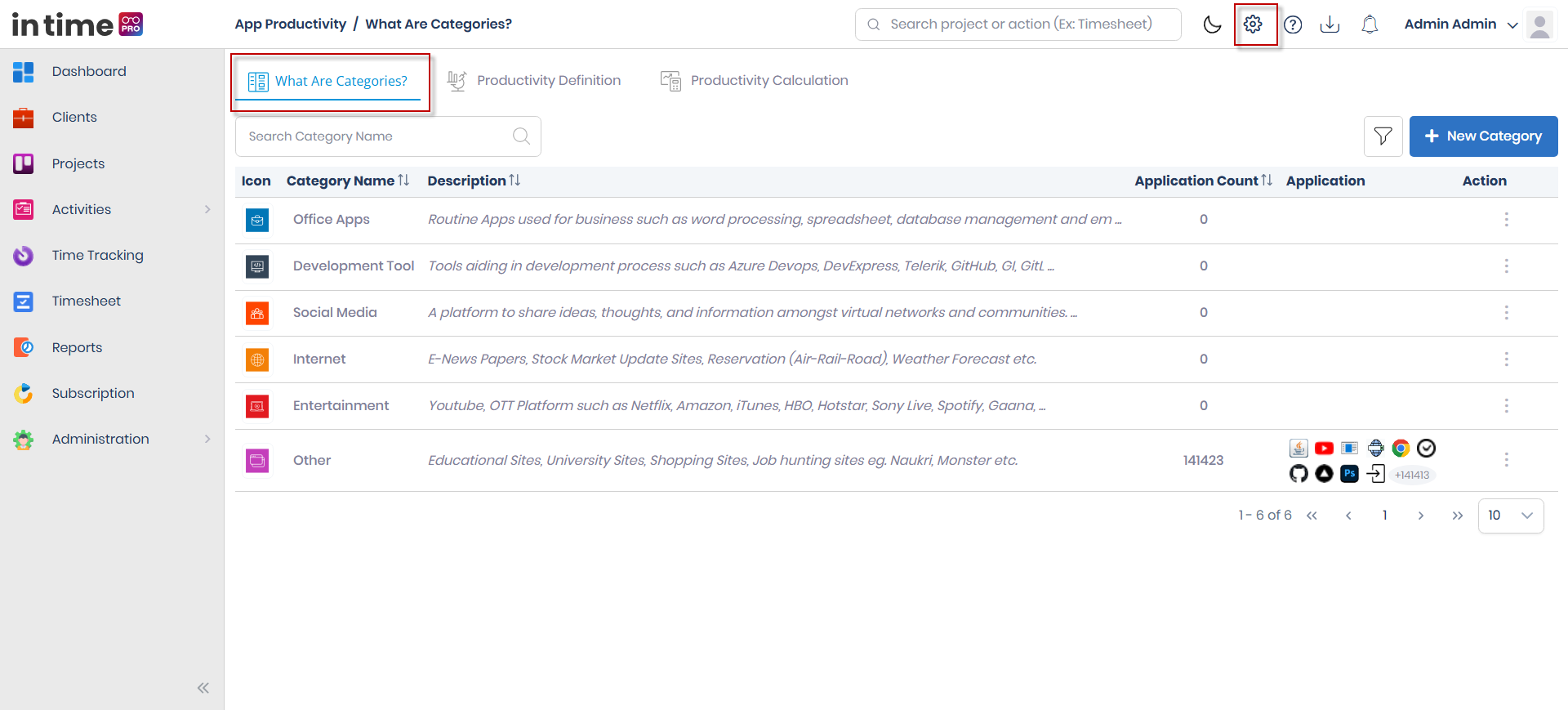Click Timesheet sidebar icon
This screenshot has width=1568, height=710.
pos(24,301)
